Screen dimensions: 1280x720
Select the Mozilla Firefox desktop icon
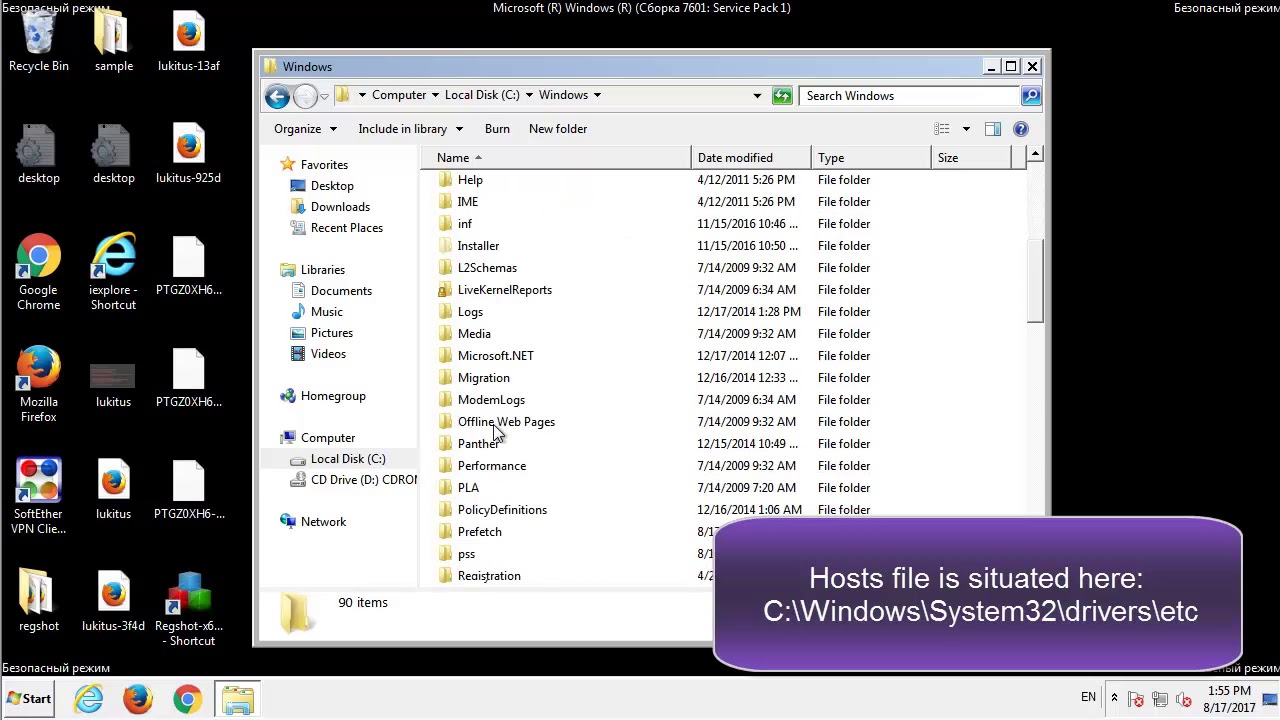coord(39,385)
